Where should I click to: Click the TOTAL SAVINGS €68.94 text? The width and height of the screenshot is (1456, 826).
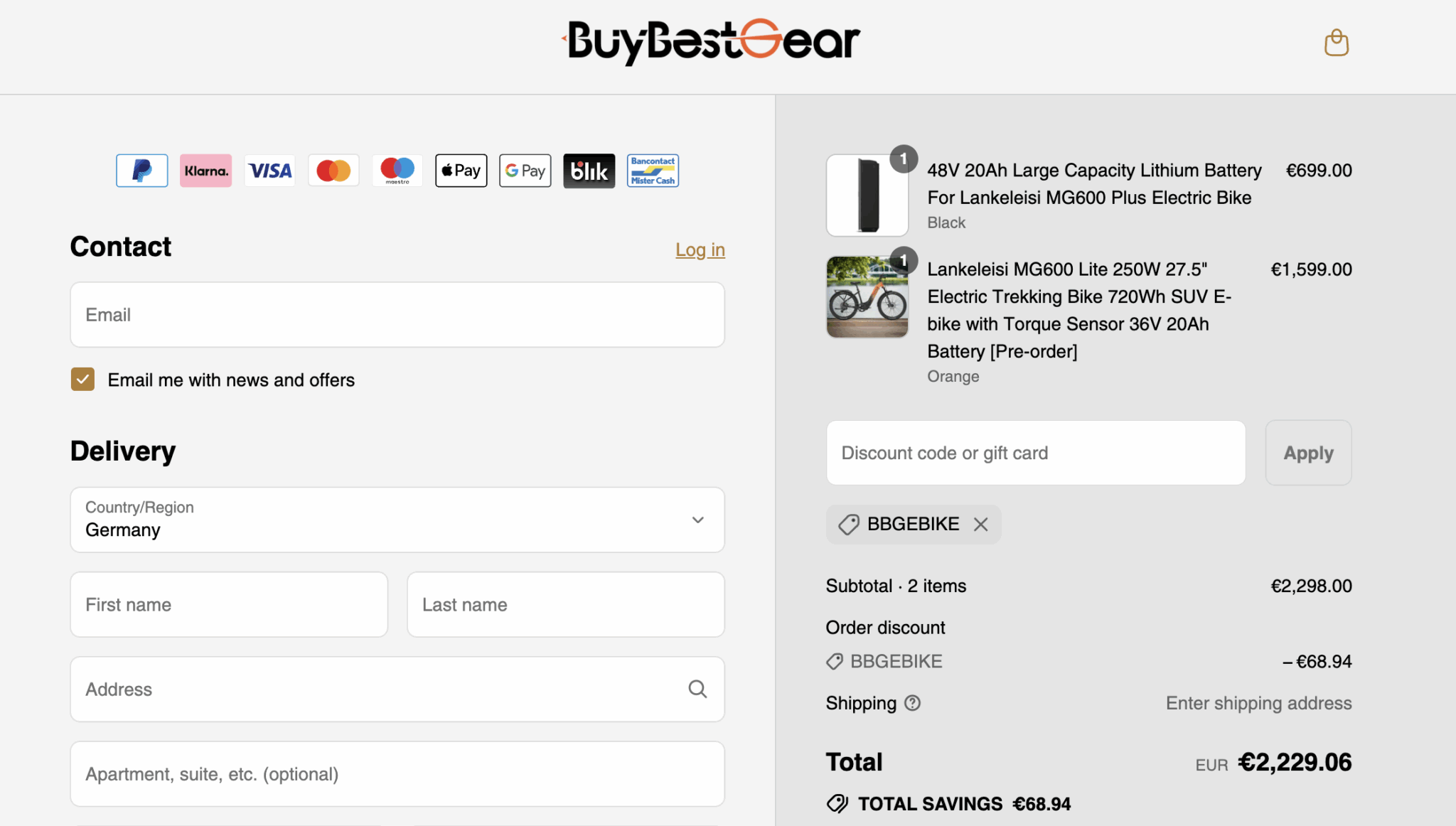coord(964,804)
